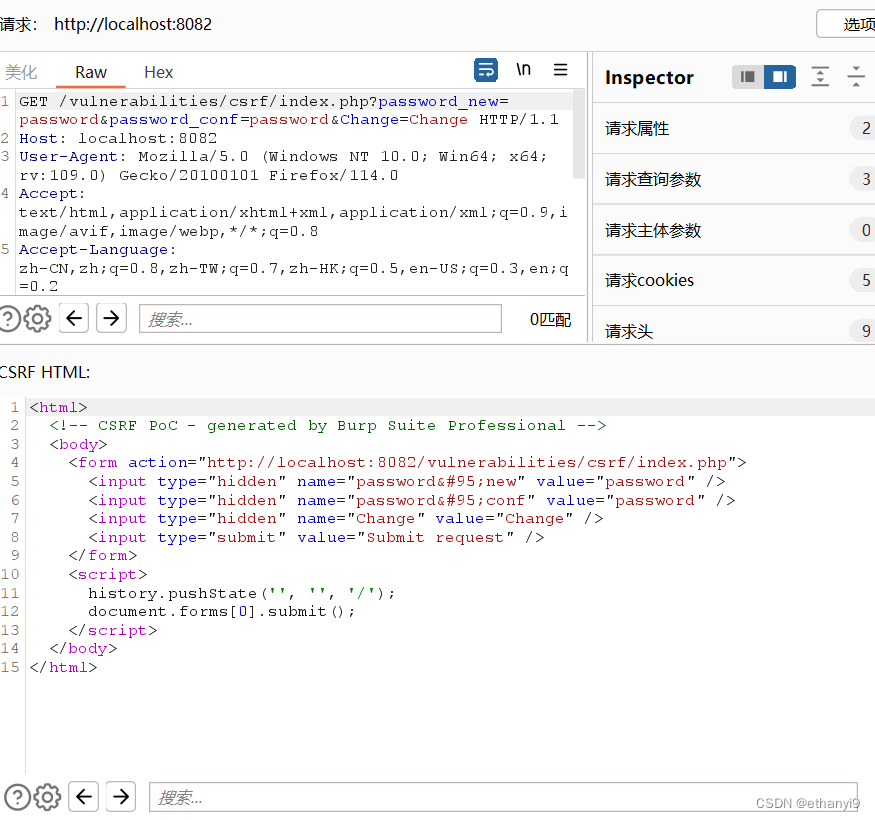Click the Accept-Language header name
The height and width of the screenshot is (820, 875).
click(97, 250)
